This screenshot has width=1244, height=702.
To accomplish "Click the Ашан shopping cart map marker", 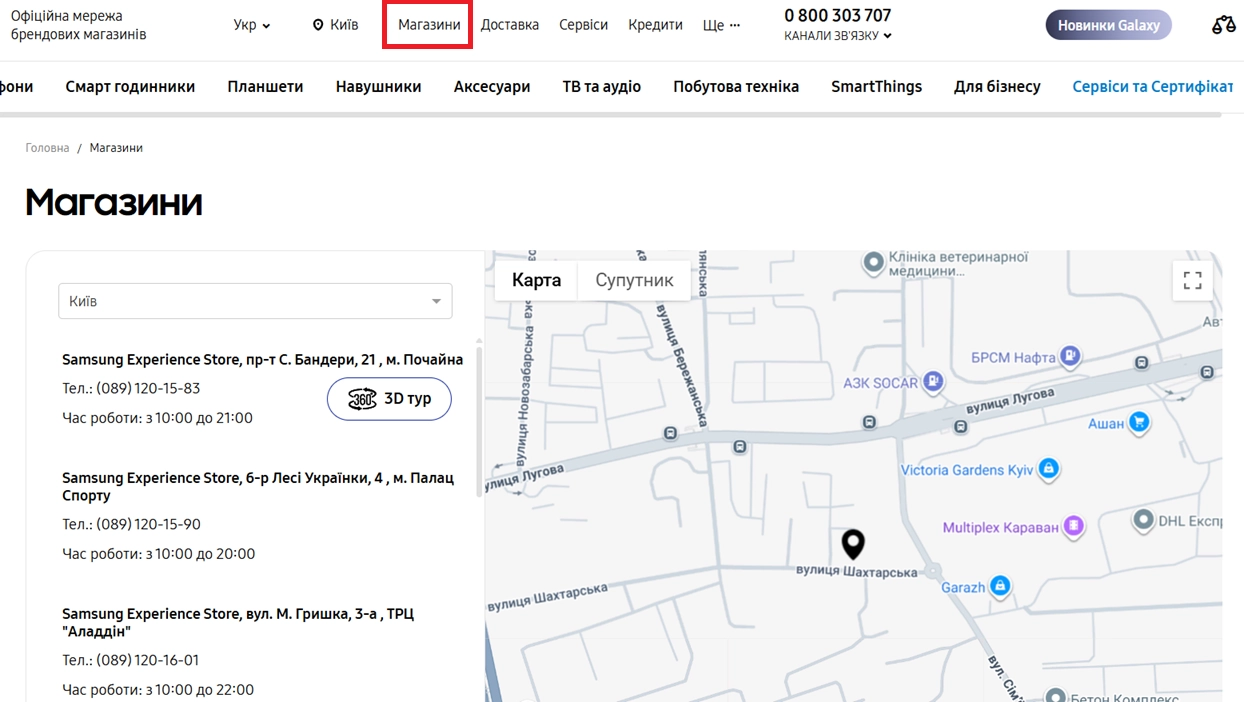I will [x=1138, y=423].
